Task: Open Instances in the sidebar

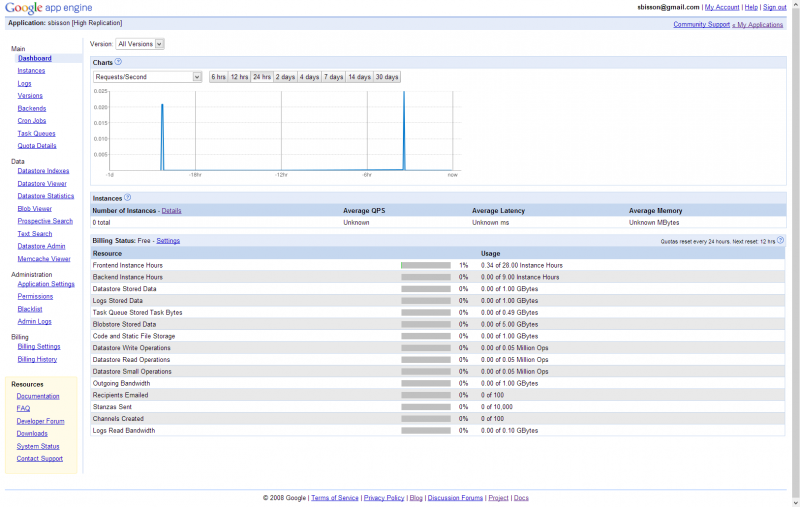Action: pos(31,71)
